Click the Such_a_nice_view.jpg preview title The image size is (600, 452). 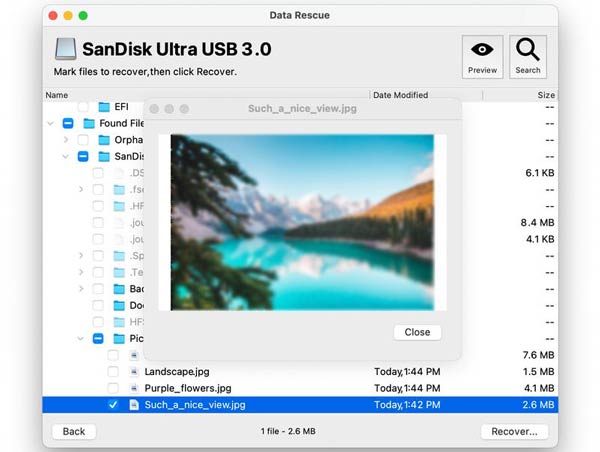(x=302, y=109)
